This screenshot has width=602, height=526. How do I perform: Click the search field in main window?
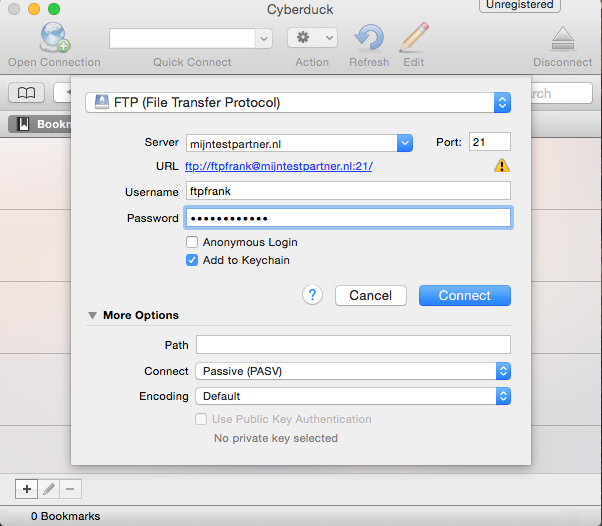(562, 93)
